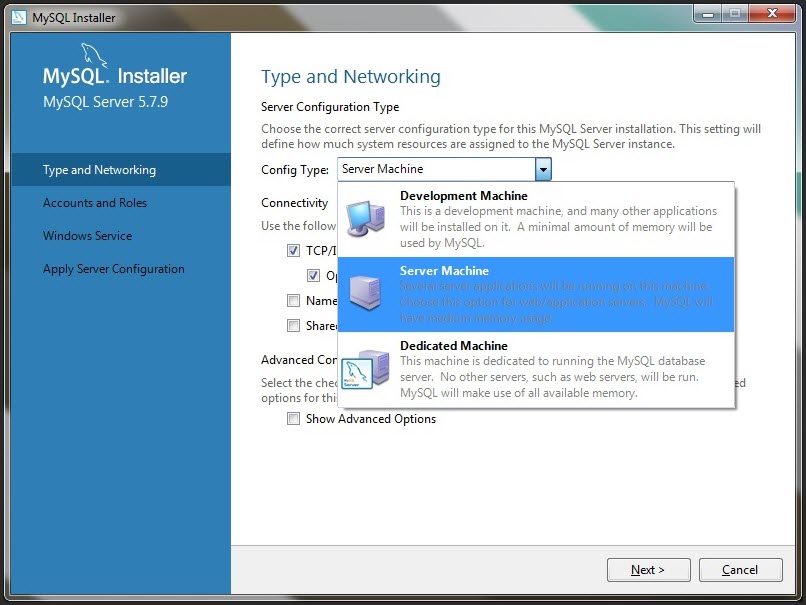Click the Show Advanced Options label text
The image size is (806, 605).
coord(371,419)
